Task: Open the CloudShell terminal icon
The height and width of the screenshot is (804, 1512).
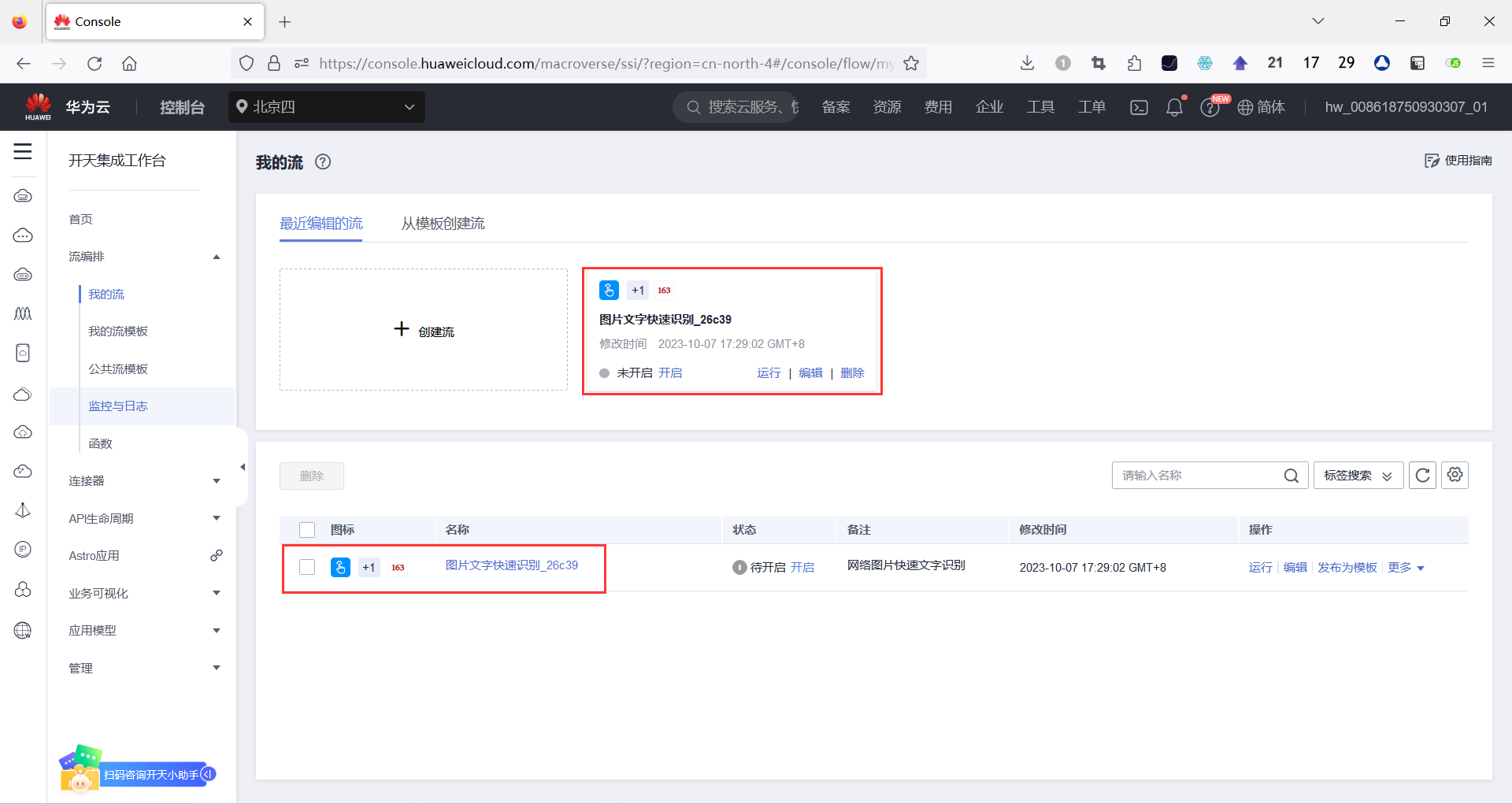Action: click(x=1139, y=107)
